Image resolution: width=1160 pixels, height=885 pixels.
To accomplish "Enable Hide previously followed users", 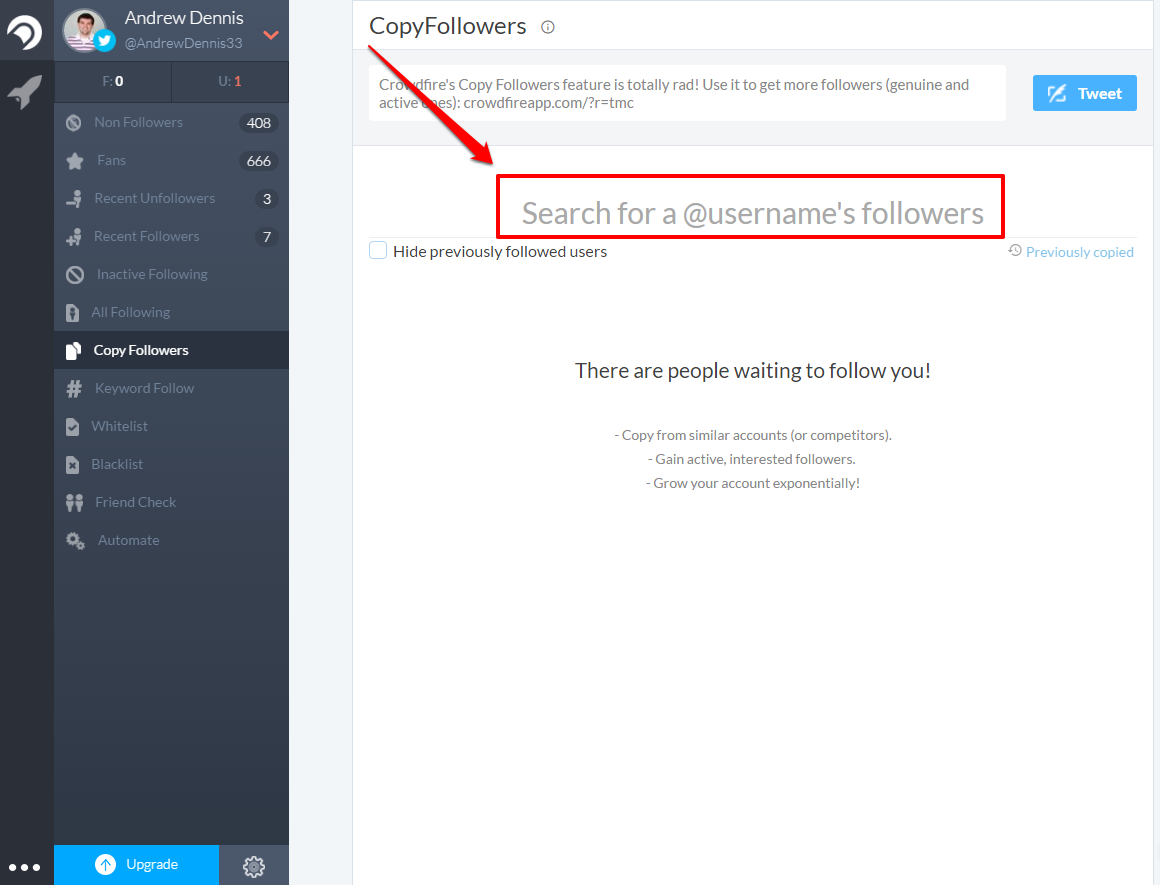I will (378, 250).
